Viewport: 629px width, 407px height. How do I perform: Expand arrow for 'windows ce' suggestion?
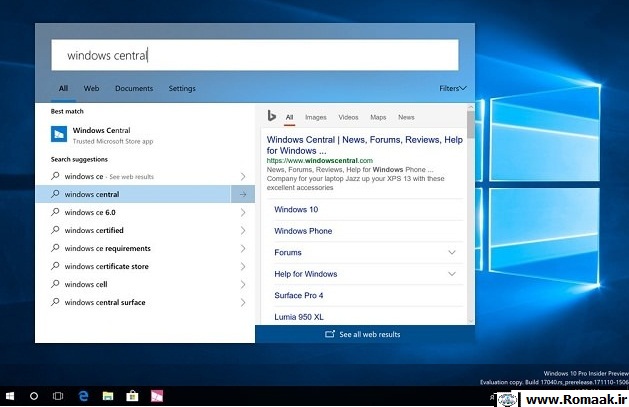click(x=243, y=176)
